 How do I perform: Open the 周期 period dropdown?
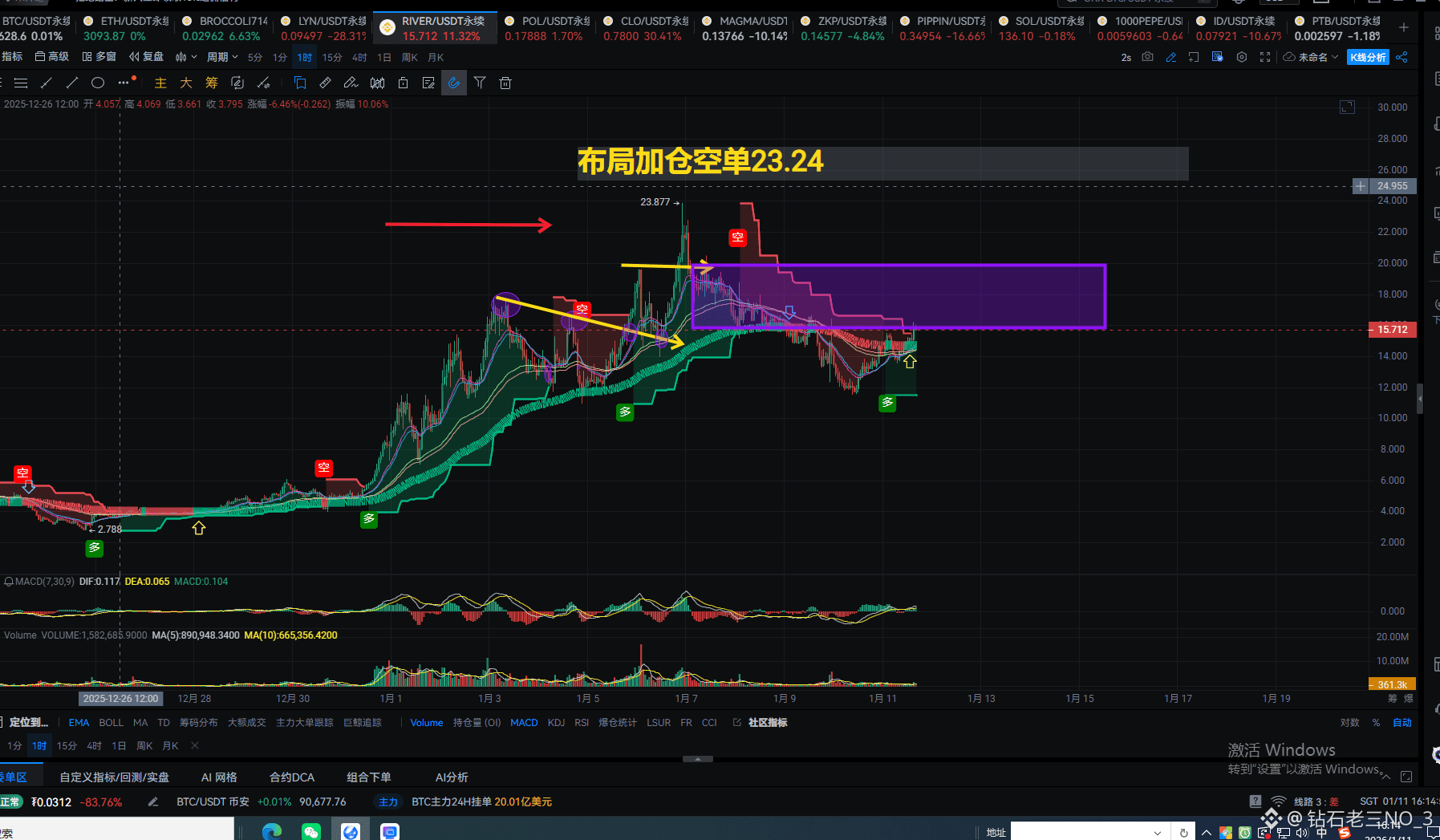(x=222, y=56)
